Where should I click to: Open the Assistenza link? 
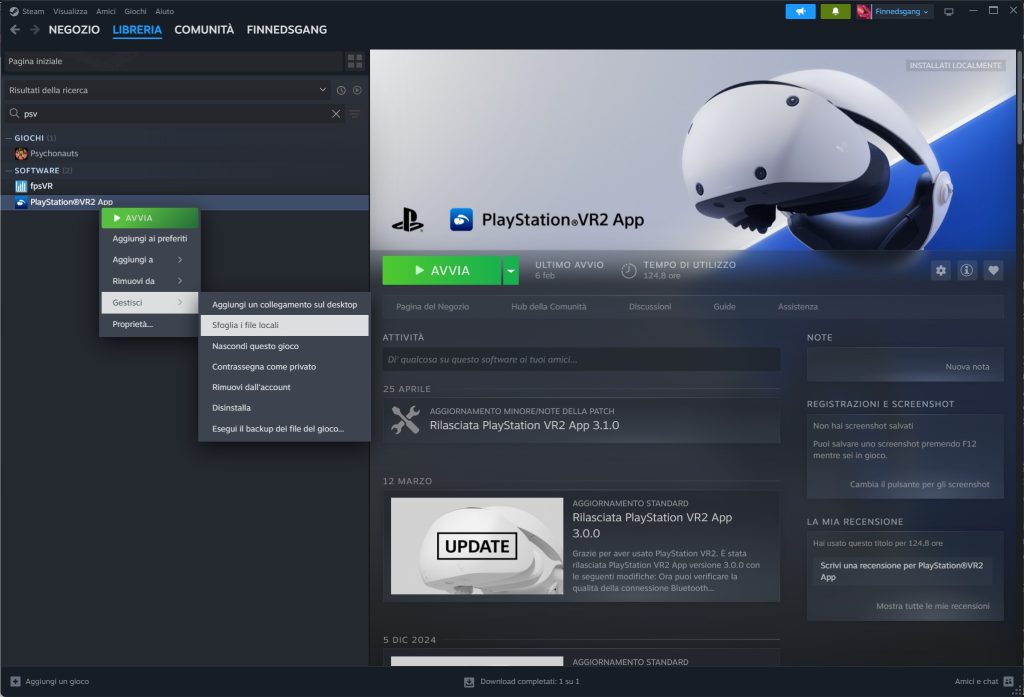pyautogui.click(x=797, y=306)
